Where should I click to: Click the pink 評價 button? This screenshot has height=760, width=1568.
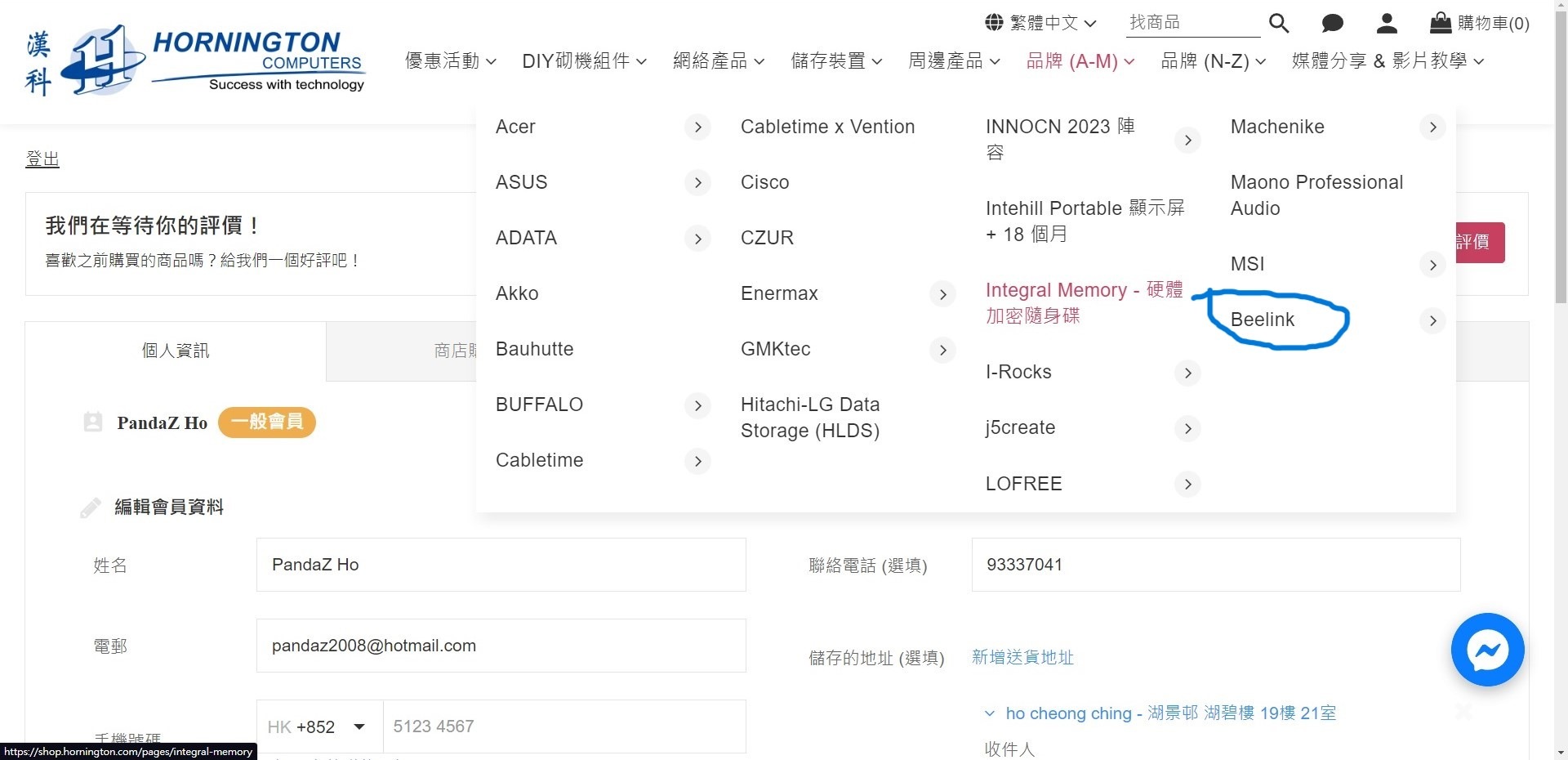coord(1480,242)
